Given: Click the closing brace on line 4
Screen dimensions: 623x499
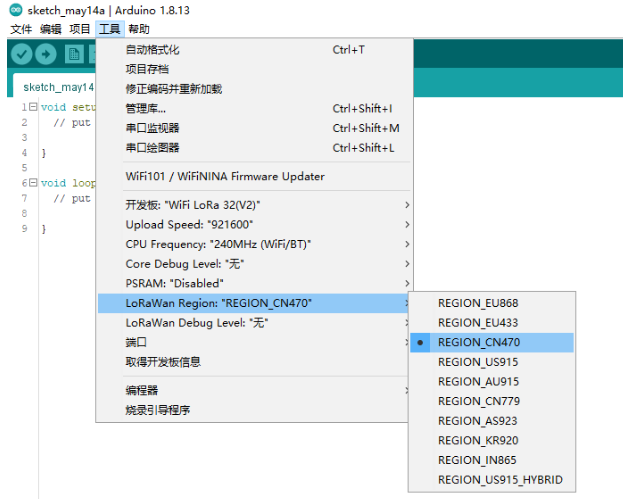Looking at the screenshot, I should pyautogui.click(x=43, y=153).
